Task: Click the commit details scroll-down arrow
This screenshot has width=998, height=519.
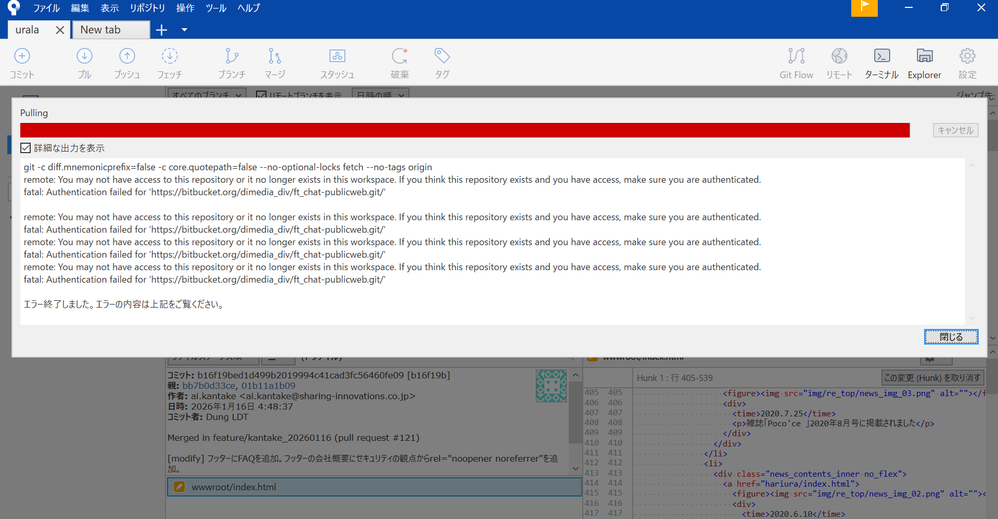Action: tap(575, 468)
